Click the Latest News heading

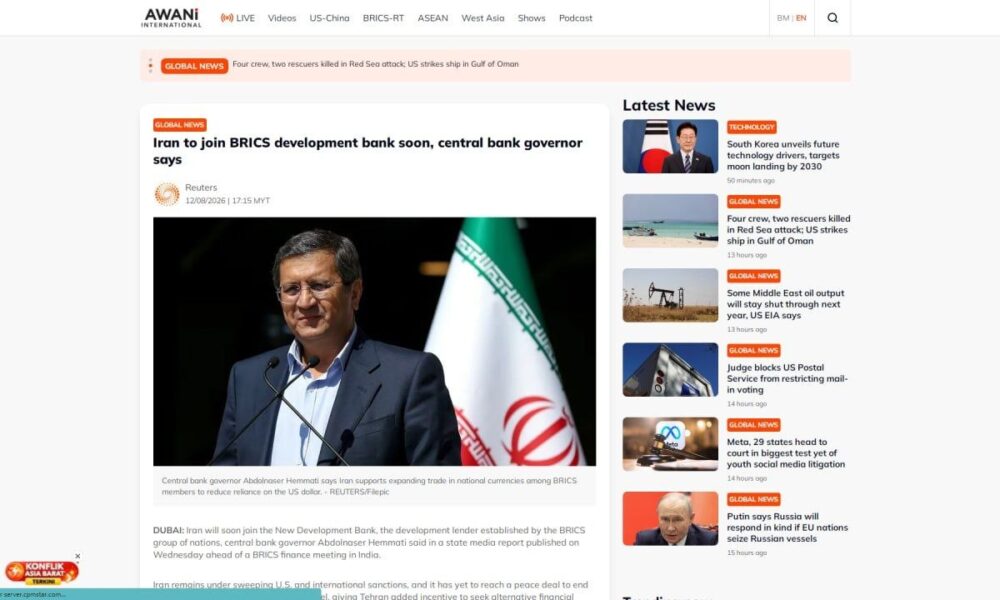pos(669,105)
